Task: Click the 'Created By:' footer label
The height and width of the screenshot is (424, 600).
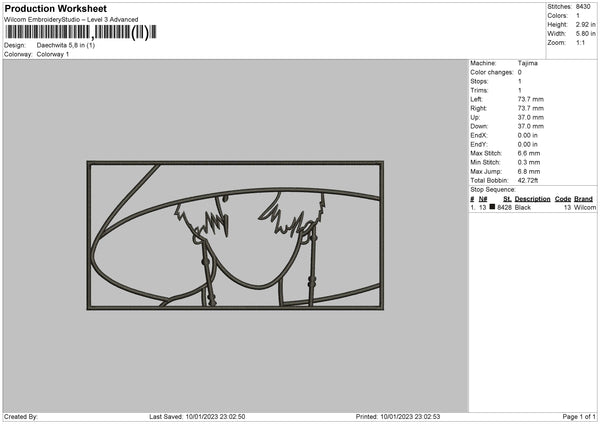Action: click(x=21, y=417)
